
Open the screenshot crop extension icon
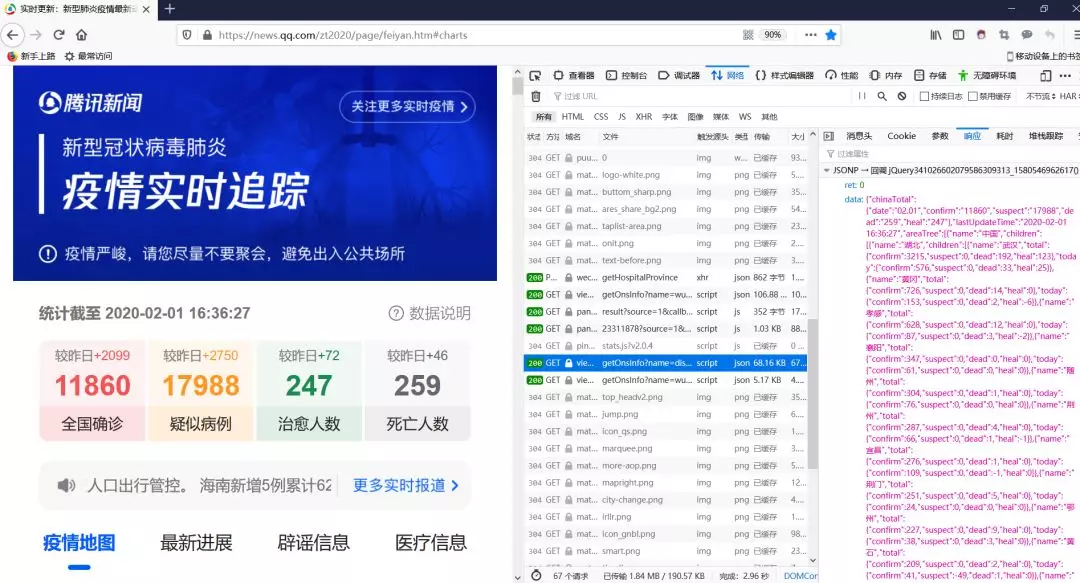(1004, 34)
